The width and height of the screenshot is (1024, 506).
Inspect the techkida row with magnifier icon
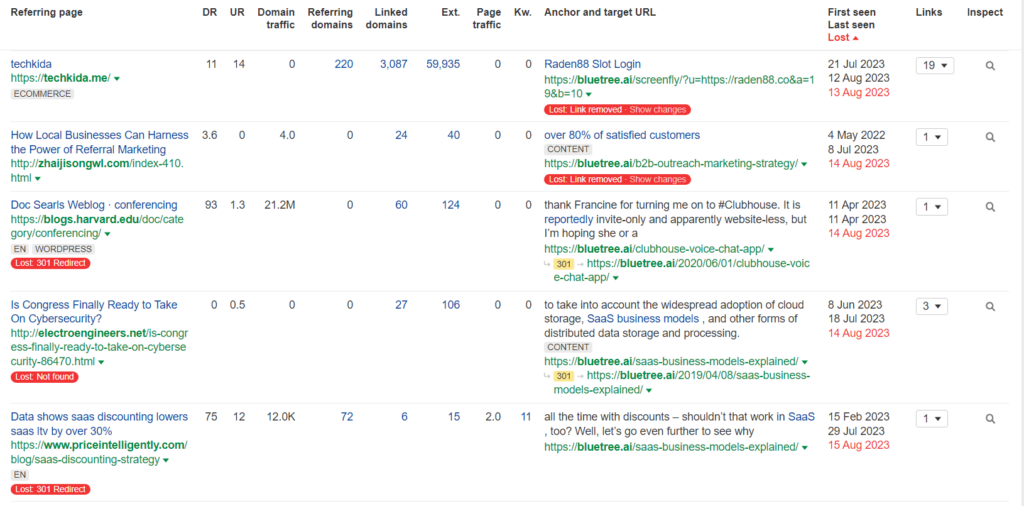pyautogui.click(x=990, y=66)
